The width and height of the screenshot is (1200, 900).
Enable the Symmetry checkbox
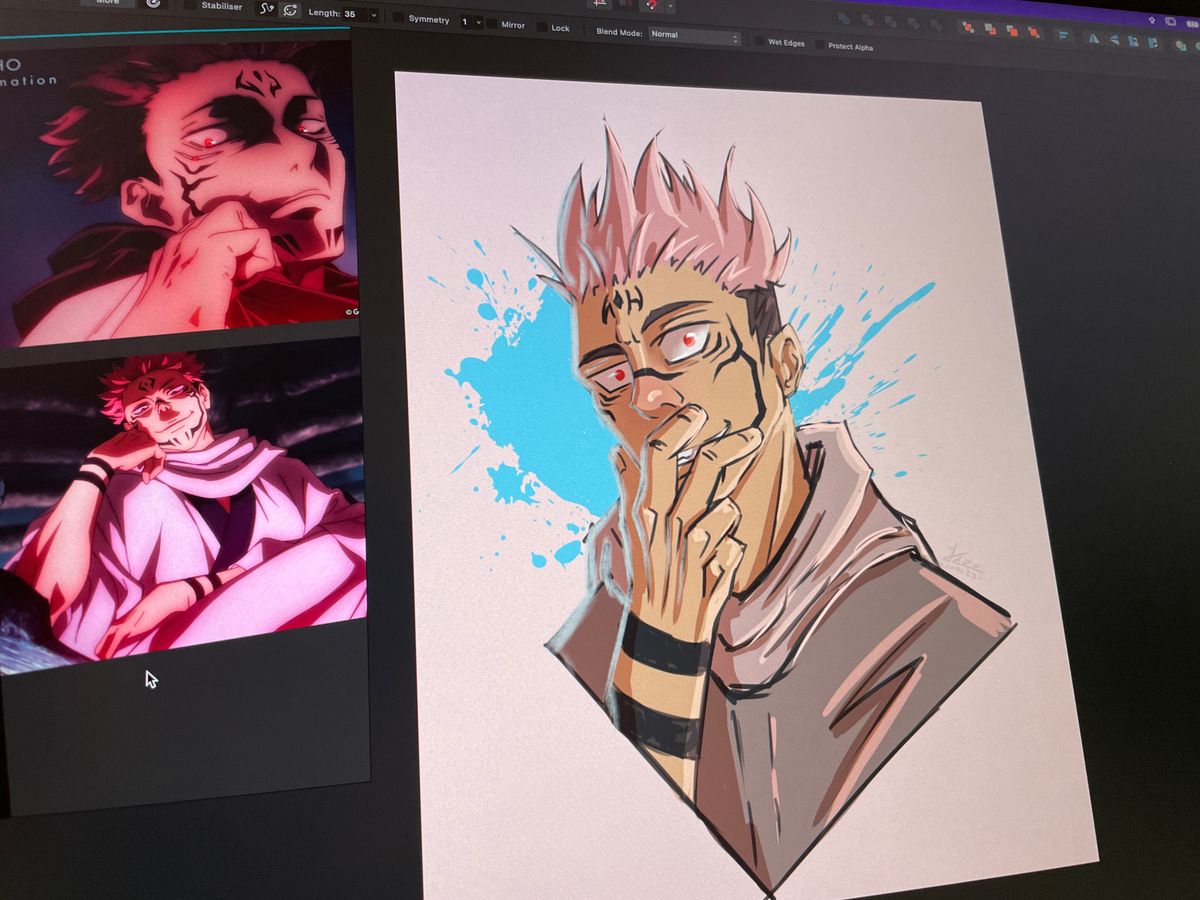coord(399,18)
